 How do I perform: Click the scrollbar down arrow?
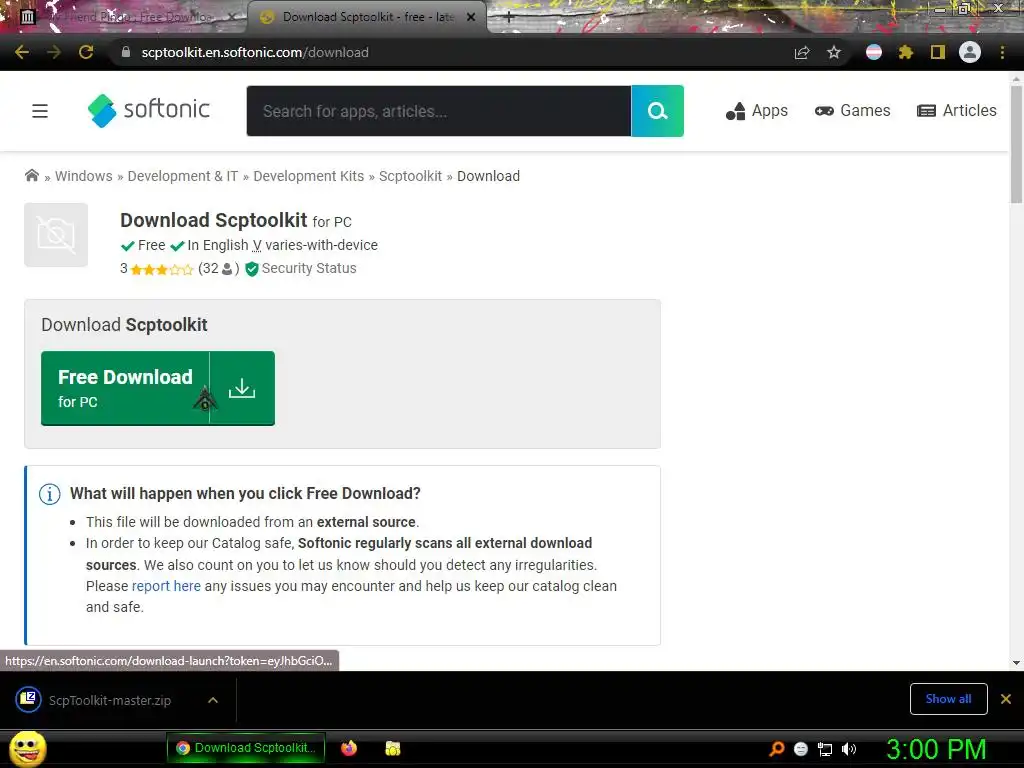(x=1016, y=663)
